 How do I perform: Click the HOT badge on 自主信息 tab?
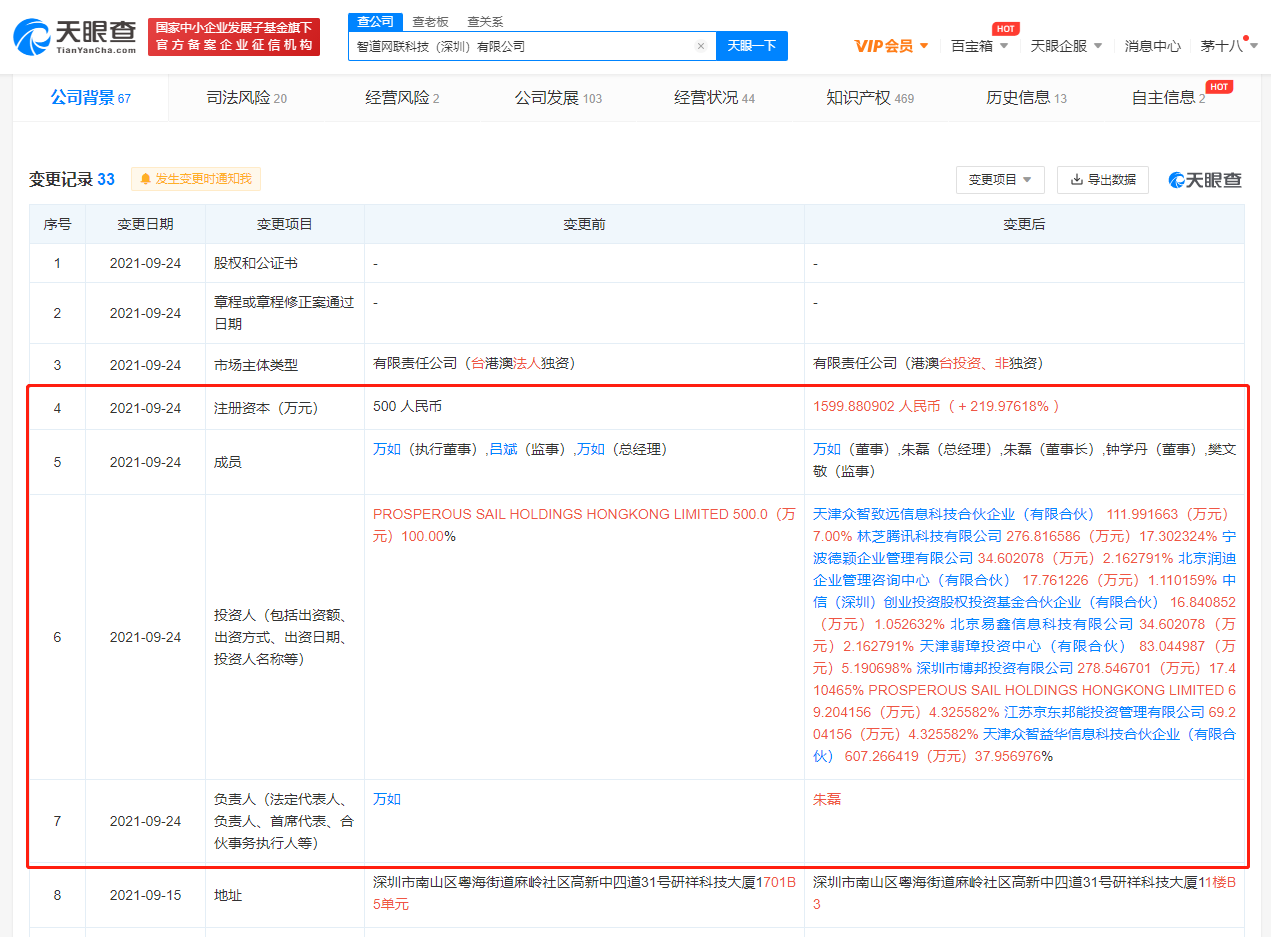[x=1219, y=87]
